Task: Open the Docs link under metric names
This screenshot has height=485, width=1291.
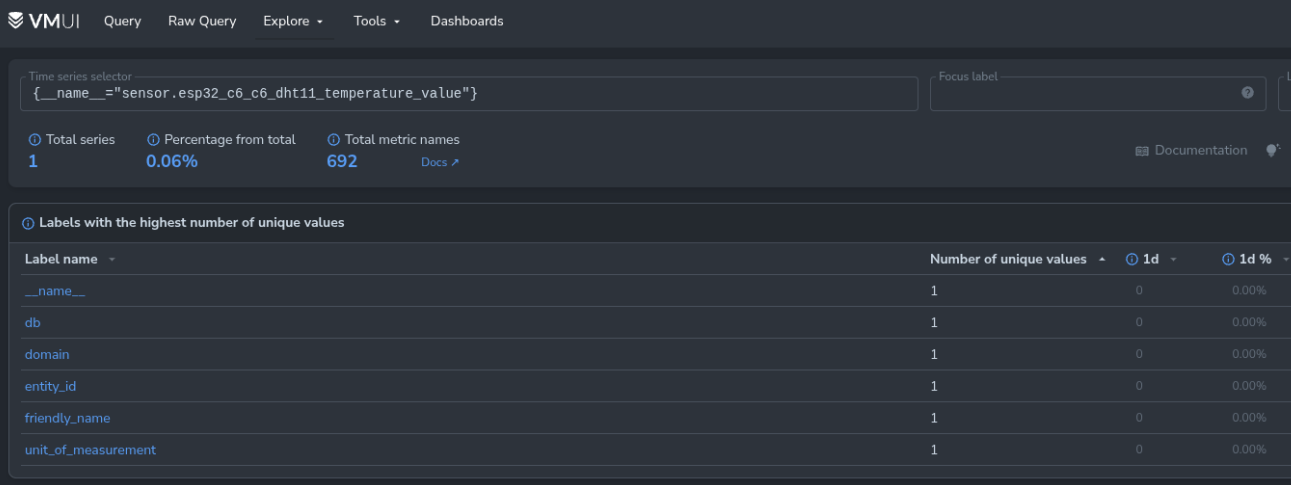Action: [440, 162]
